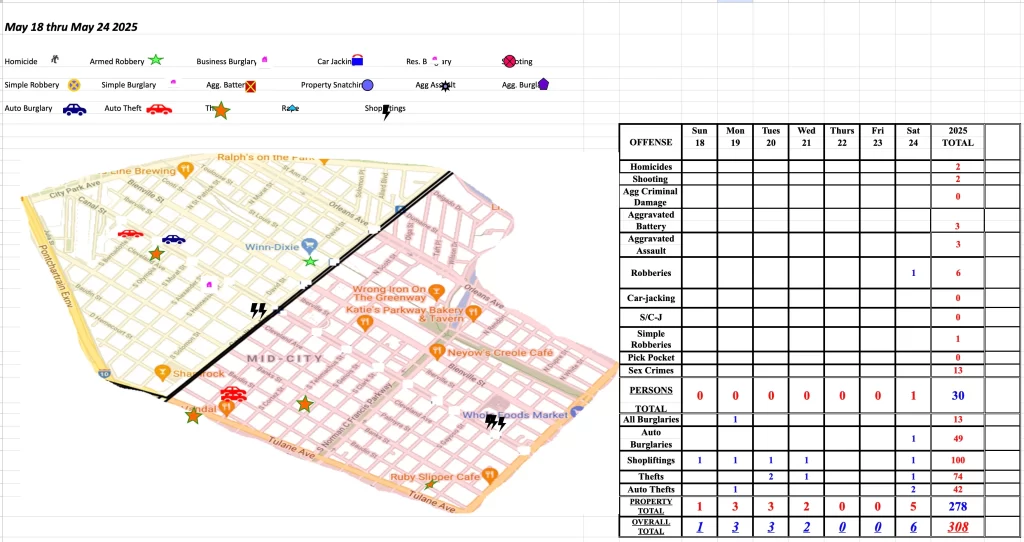
Task: Click the 'Sex Crimes' row label
Action: coord(650,370)
